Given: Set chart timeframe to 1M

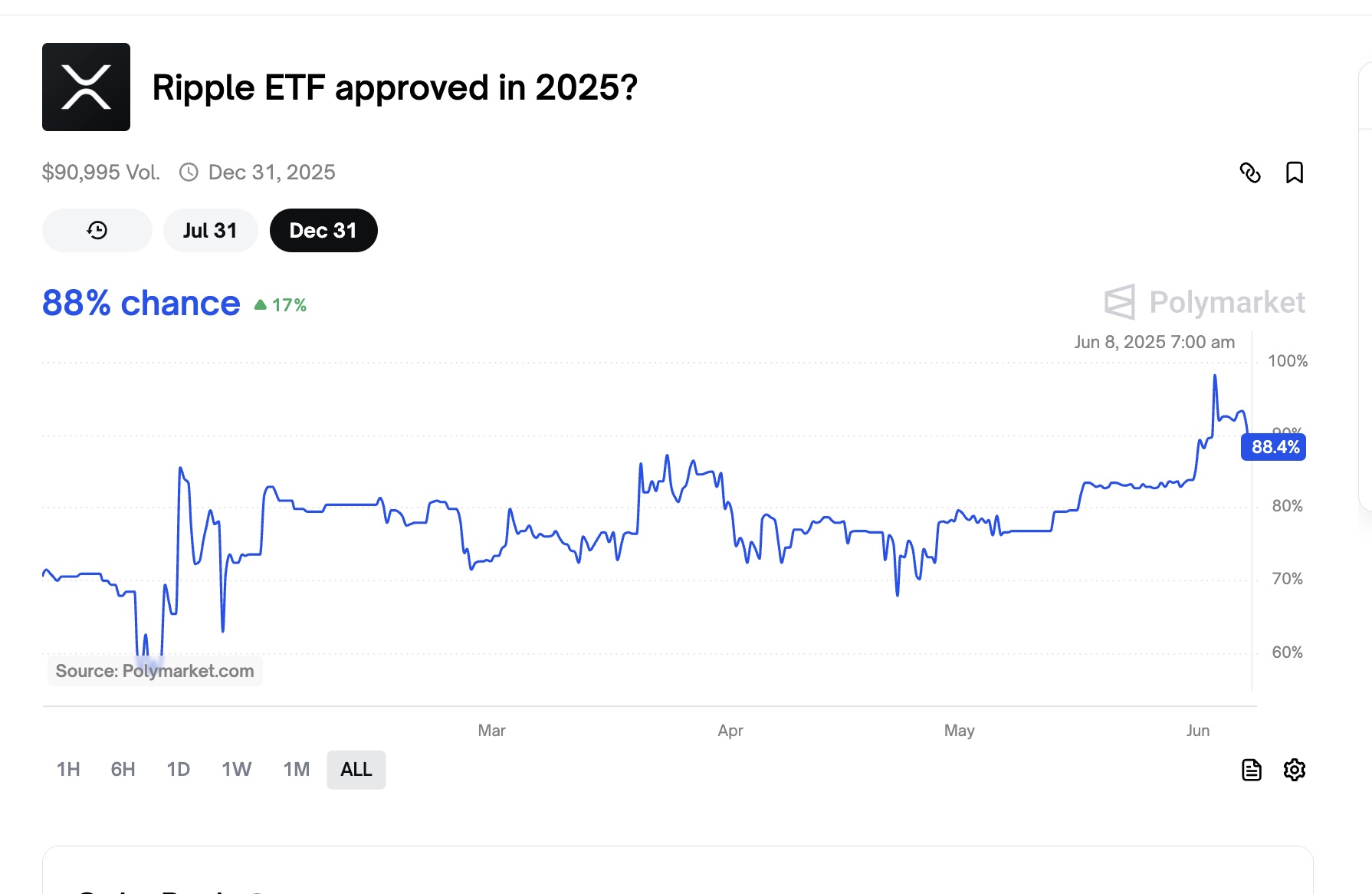Looking at the screenshot, I should click(296, 769).
